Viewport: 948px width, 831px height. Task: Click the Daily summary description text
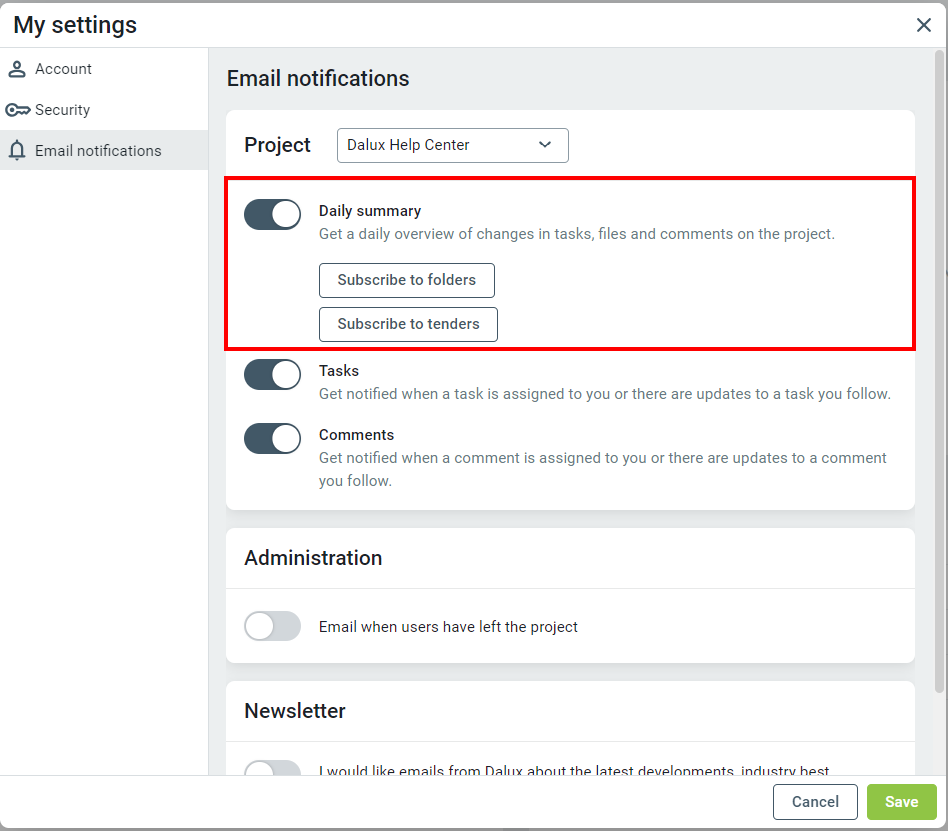point(576,234)
